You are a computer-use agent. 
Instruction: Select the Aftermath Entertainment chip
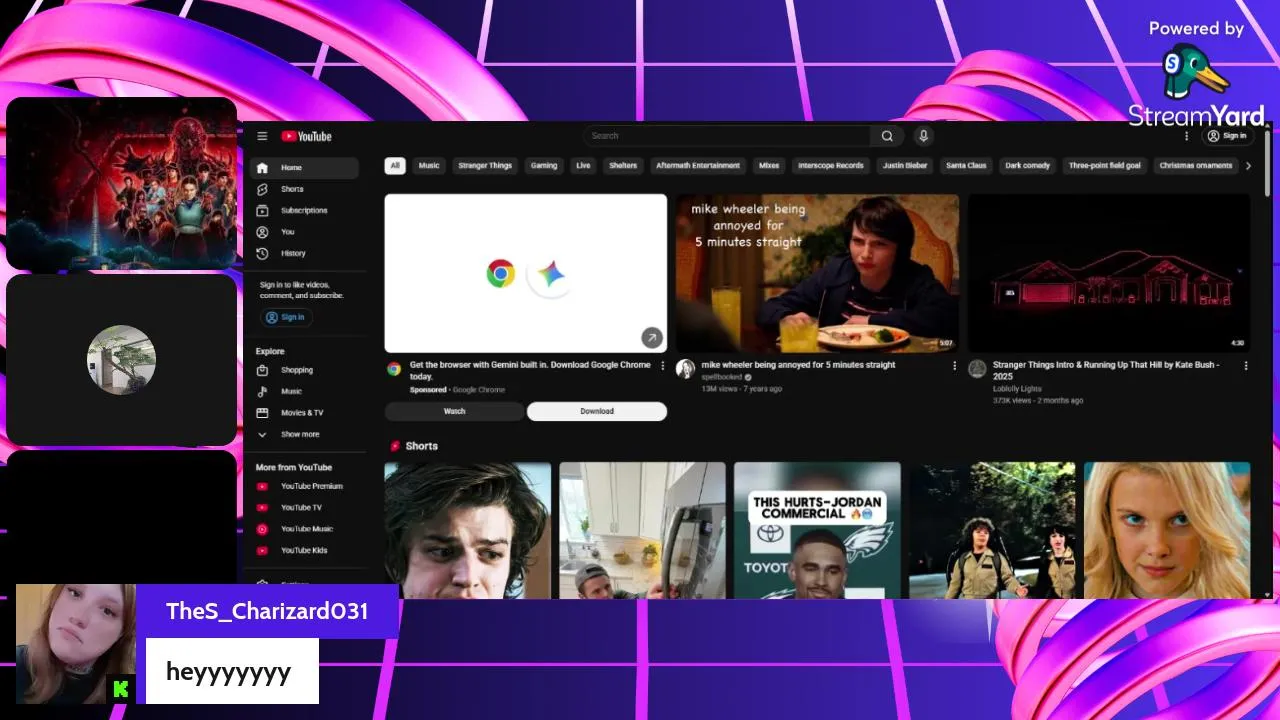tap(698, 166)
